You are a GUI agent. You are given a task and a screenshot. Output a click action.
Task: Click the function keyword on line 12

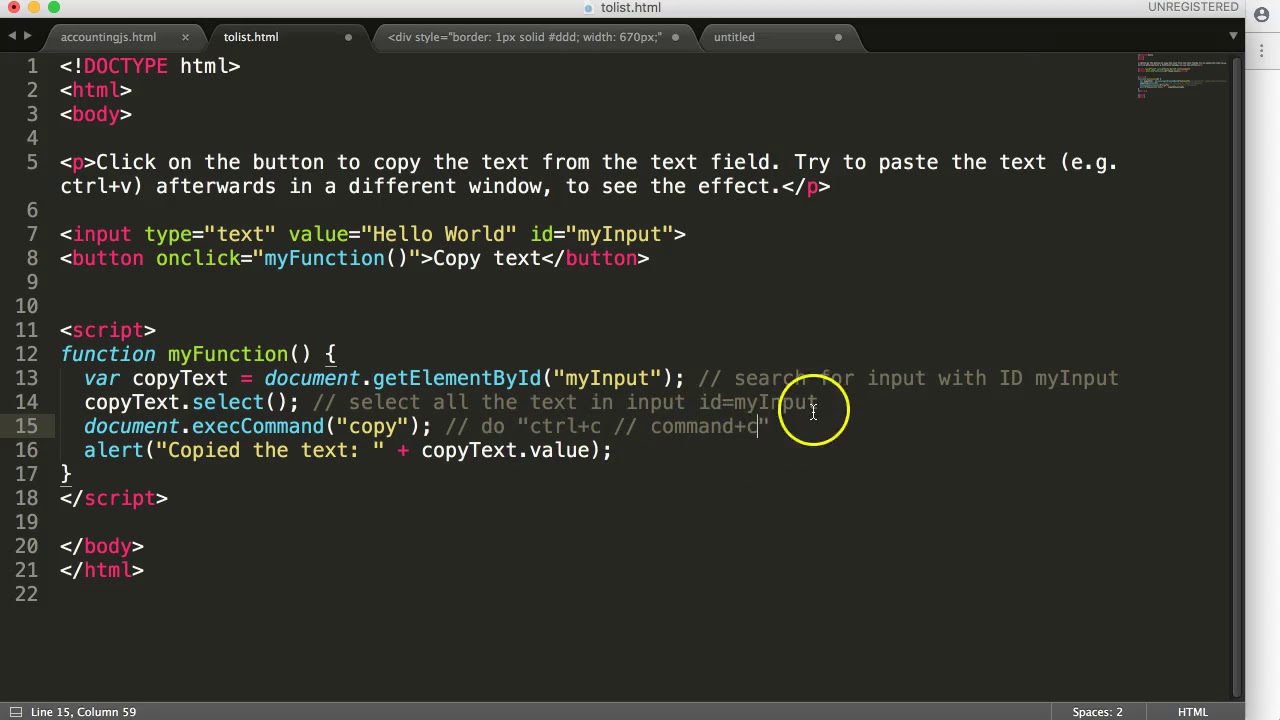click(x=108, y=354)
